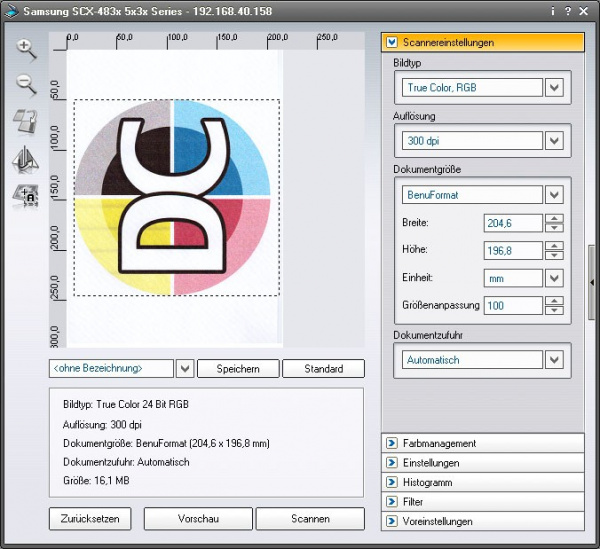The height and width of the screenshot is (549, 600).
Task: Open the Auflösung 300 dpi dropdown
Action: [x=555, y=141]
